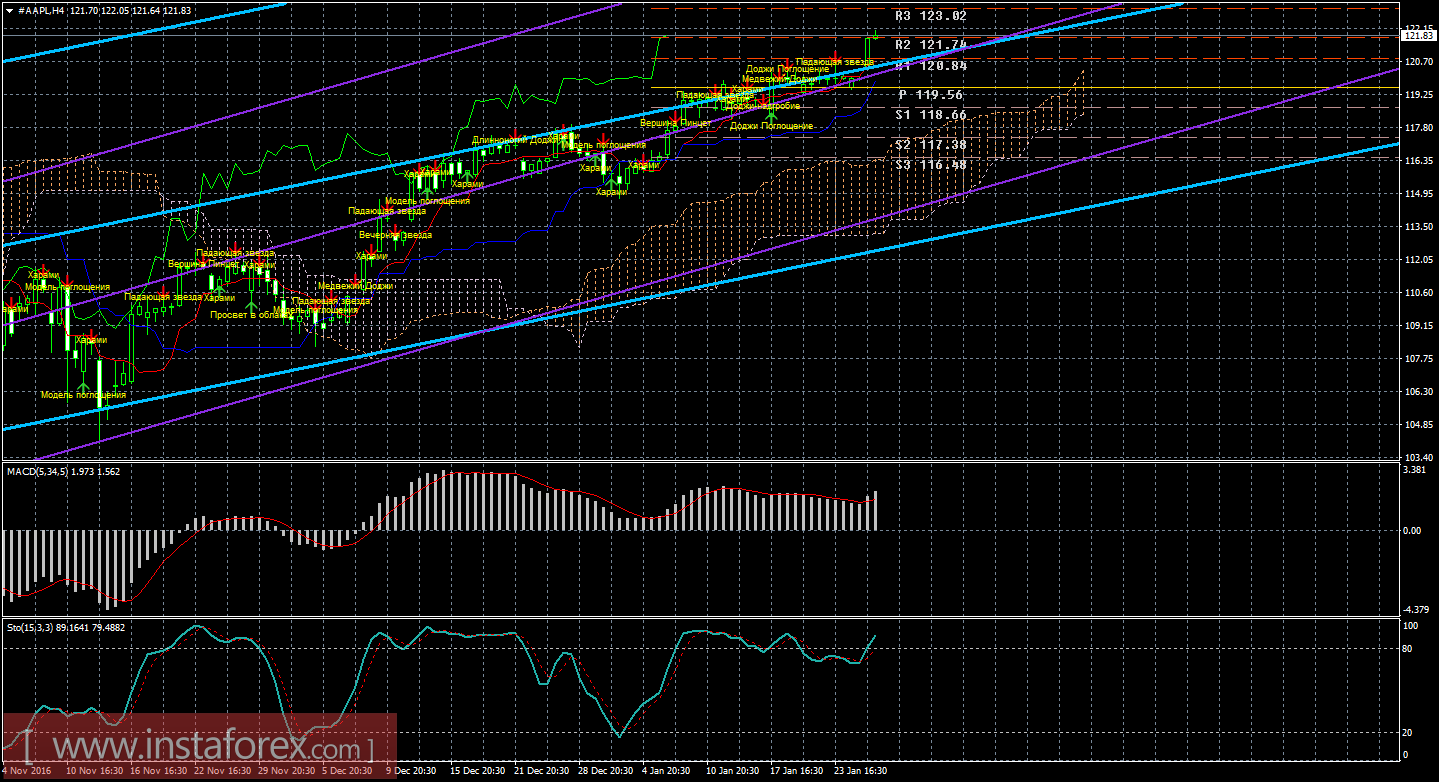Select the S1 118.66 support label

[x=931, y=115]
